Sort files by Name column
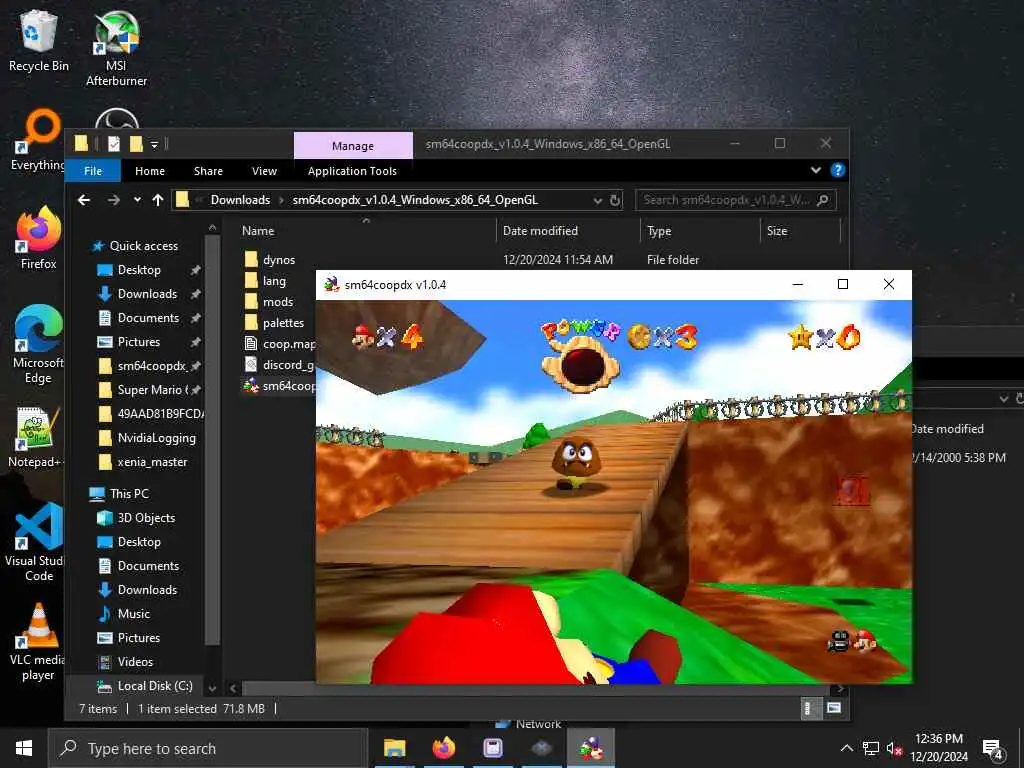1024x768 pixels. point(258,231)
